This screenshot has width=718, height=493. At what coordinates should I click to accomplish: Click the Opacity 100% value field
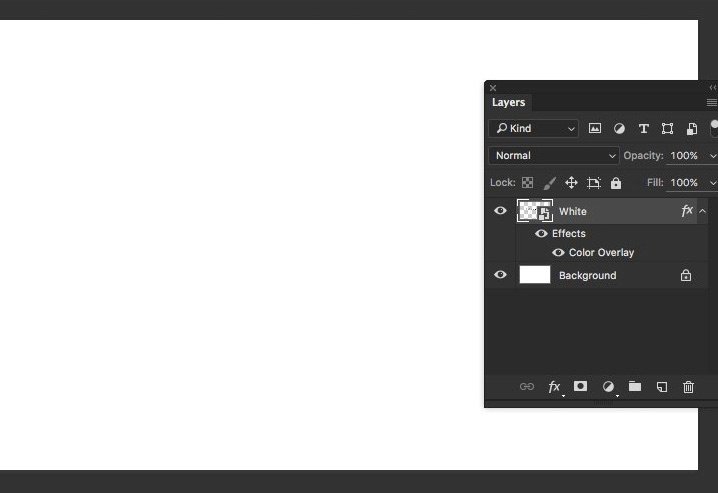pos(684,156)
